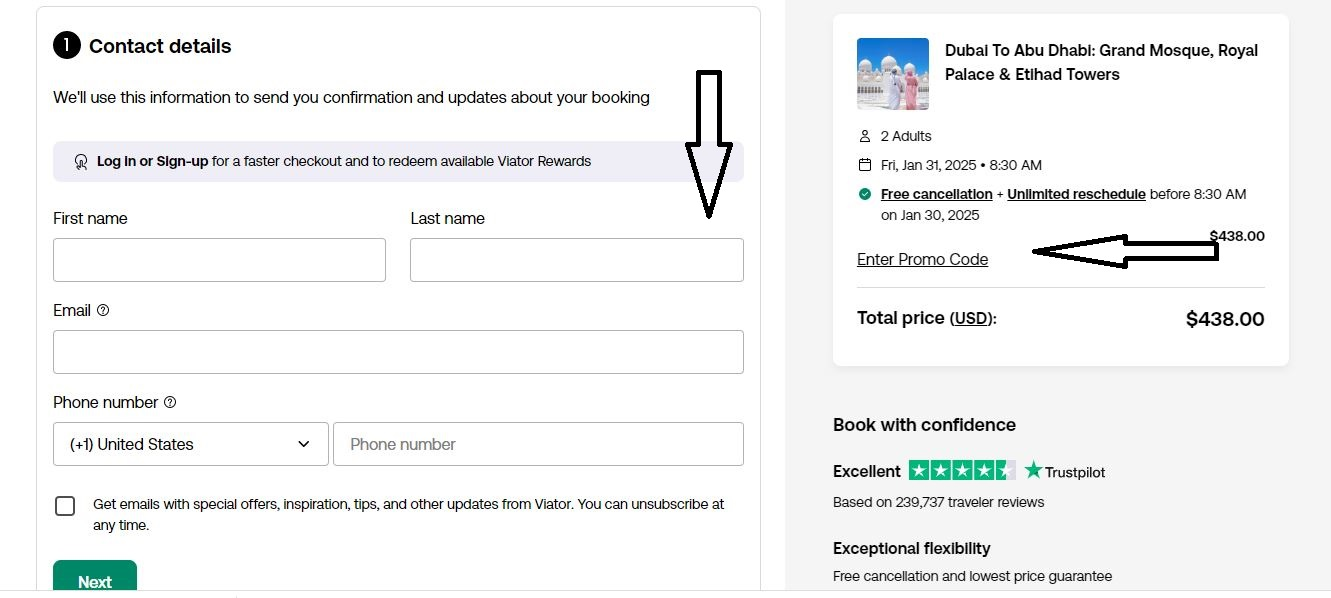
Task: Click the Enter Promo Code link
Action: point(922,260)
